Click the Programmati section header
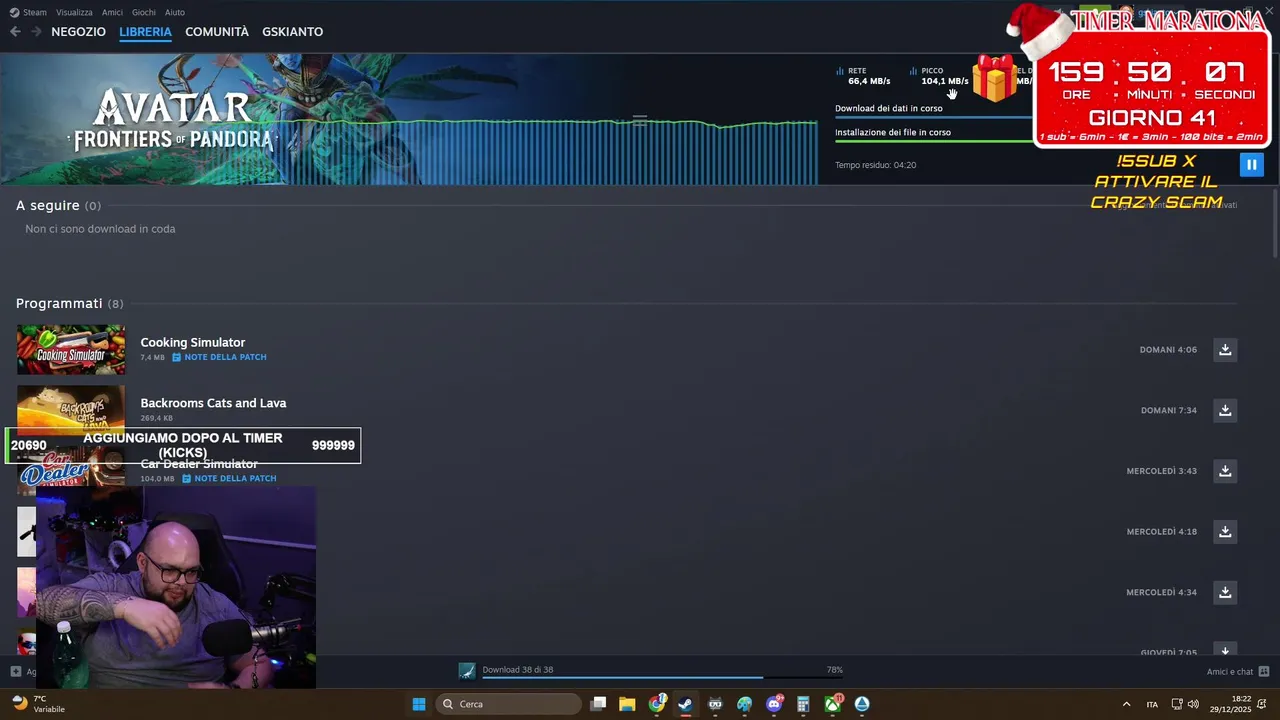Screen dimensions: 1280x720 tap(69, 303)
